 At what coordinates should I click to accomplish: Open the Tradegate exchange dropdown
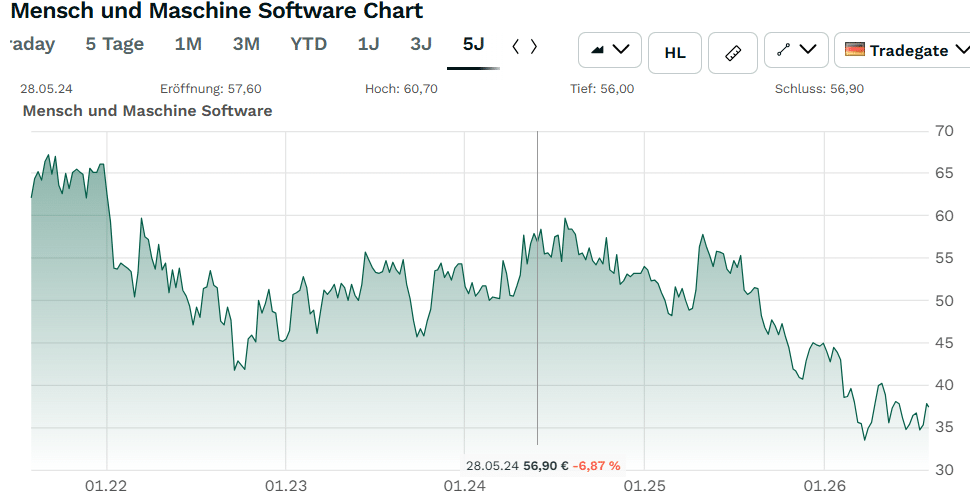pos(903,50)
